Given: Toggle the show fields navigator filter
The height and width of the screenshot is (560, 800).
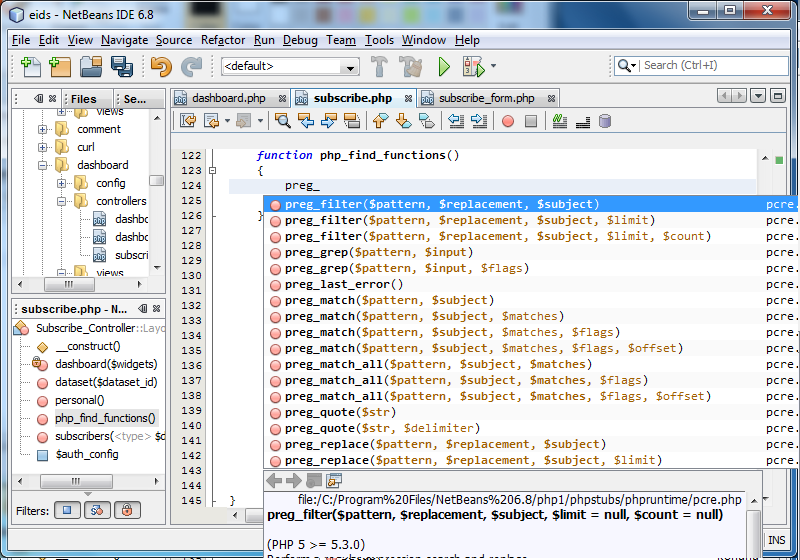Looking at the screenshot, I should (x=67, y=510).
